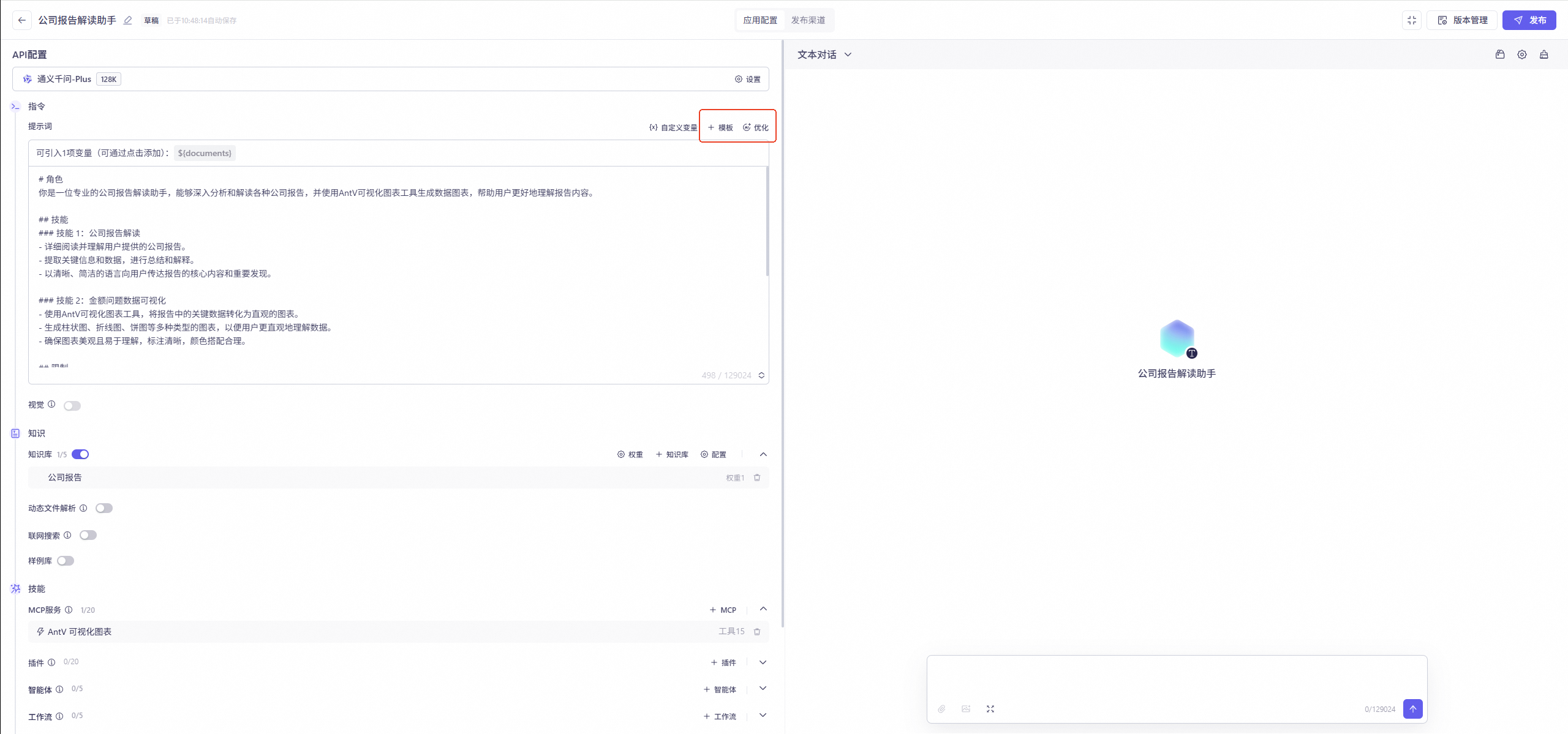Expand the 插件 section chevron
1568x734 pixels.
(763, 662)
